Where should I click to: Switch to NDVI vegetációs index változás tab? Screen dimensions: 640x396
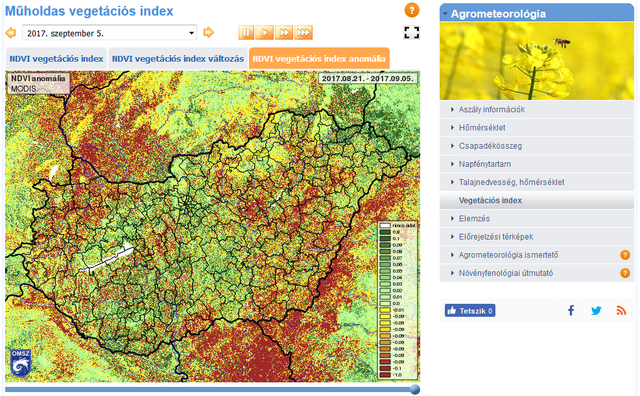click(178, 59)
